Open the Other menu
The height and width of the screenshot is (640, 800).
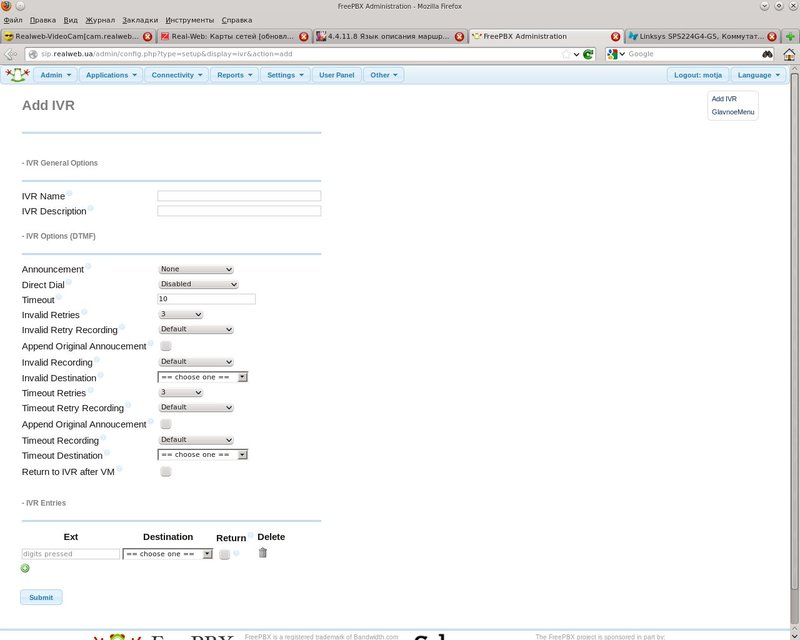pos(384,75)
